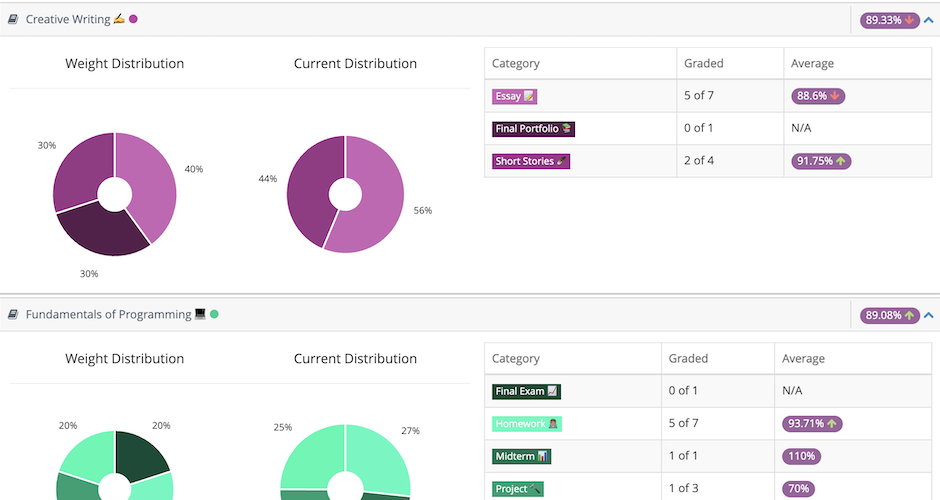940x500 pixels.
Task: Click the book icon beside Creative Writing
Action: coord(13,19)
